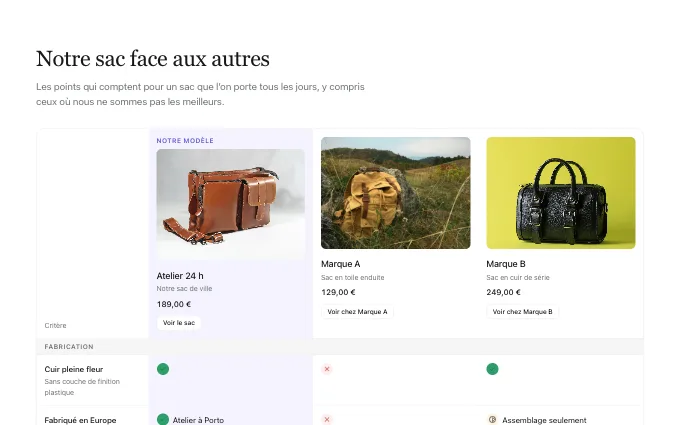The image size is (680, 425).
Task: Select the 'Marque A' product name
Action: pos(340,264)
